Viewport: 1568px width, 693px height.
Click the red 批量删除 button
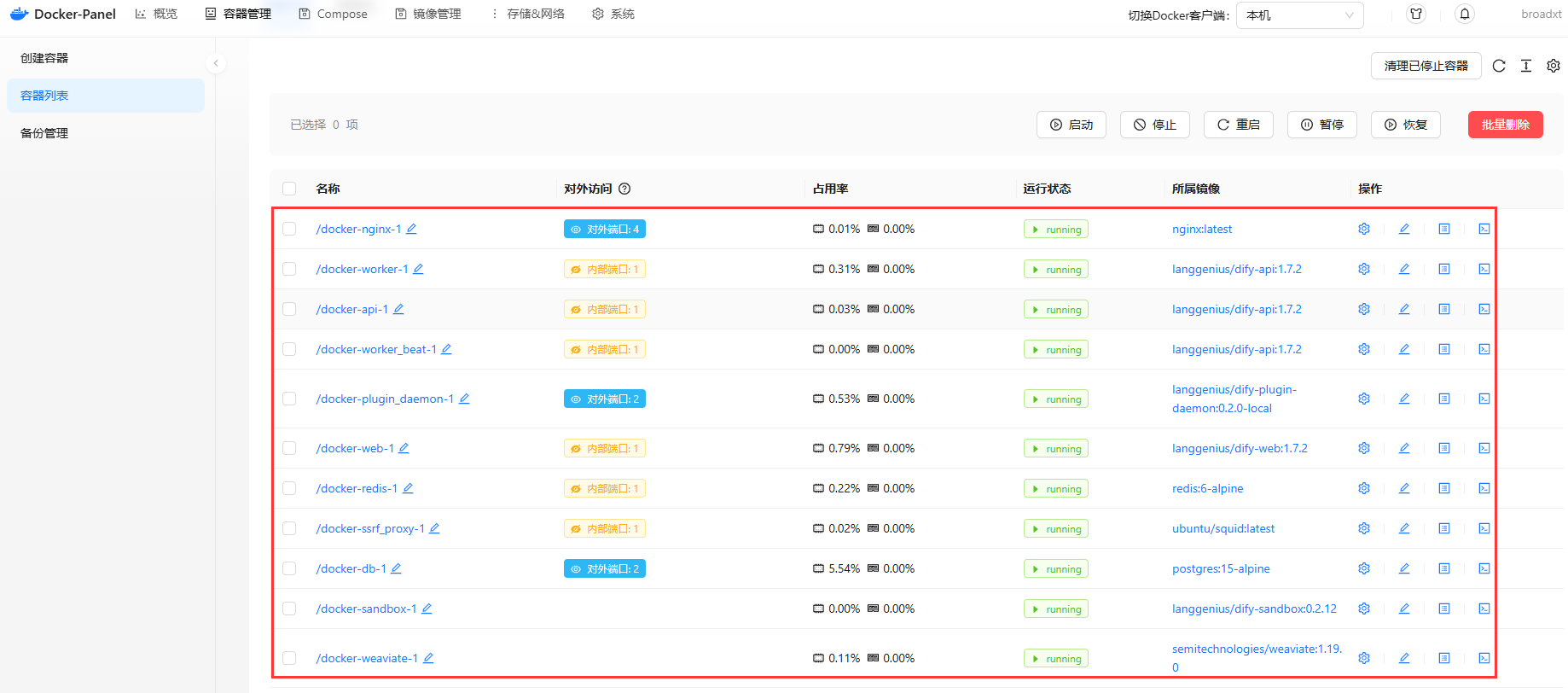(1505, 125)
